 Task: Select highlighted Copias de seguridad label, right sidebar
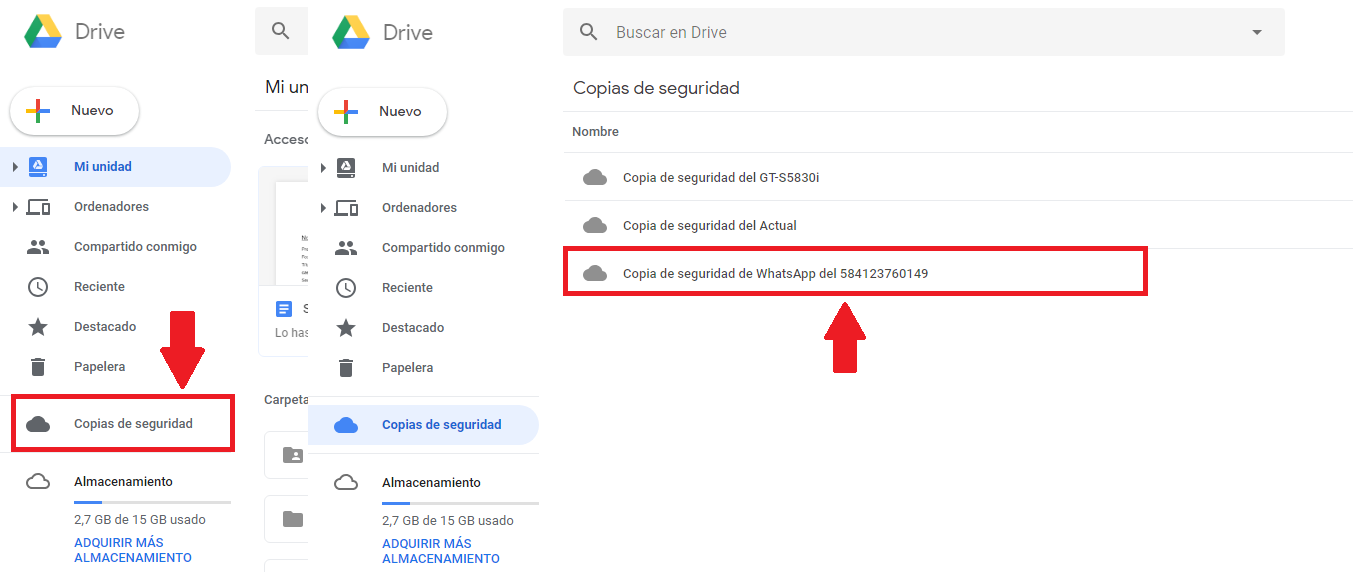(x=441, y=425)
